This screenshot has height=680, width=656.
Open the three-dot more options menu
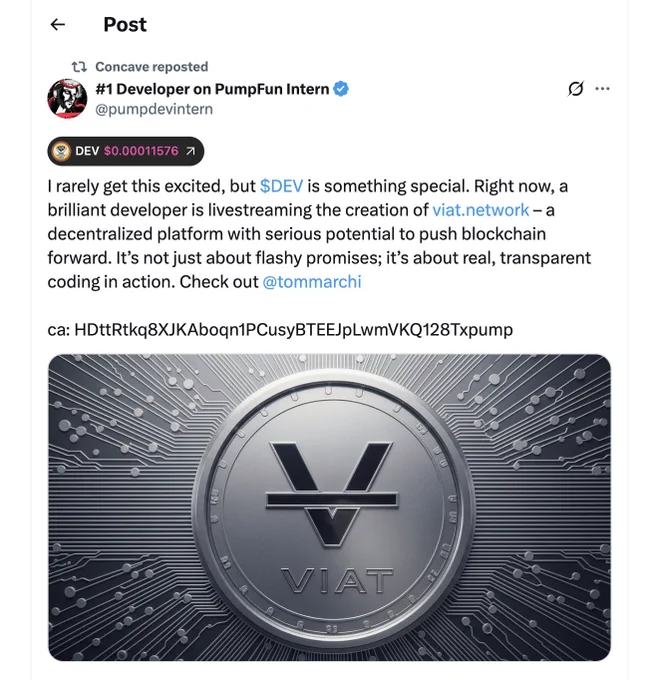pos(602,89)
